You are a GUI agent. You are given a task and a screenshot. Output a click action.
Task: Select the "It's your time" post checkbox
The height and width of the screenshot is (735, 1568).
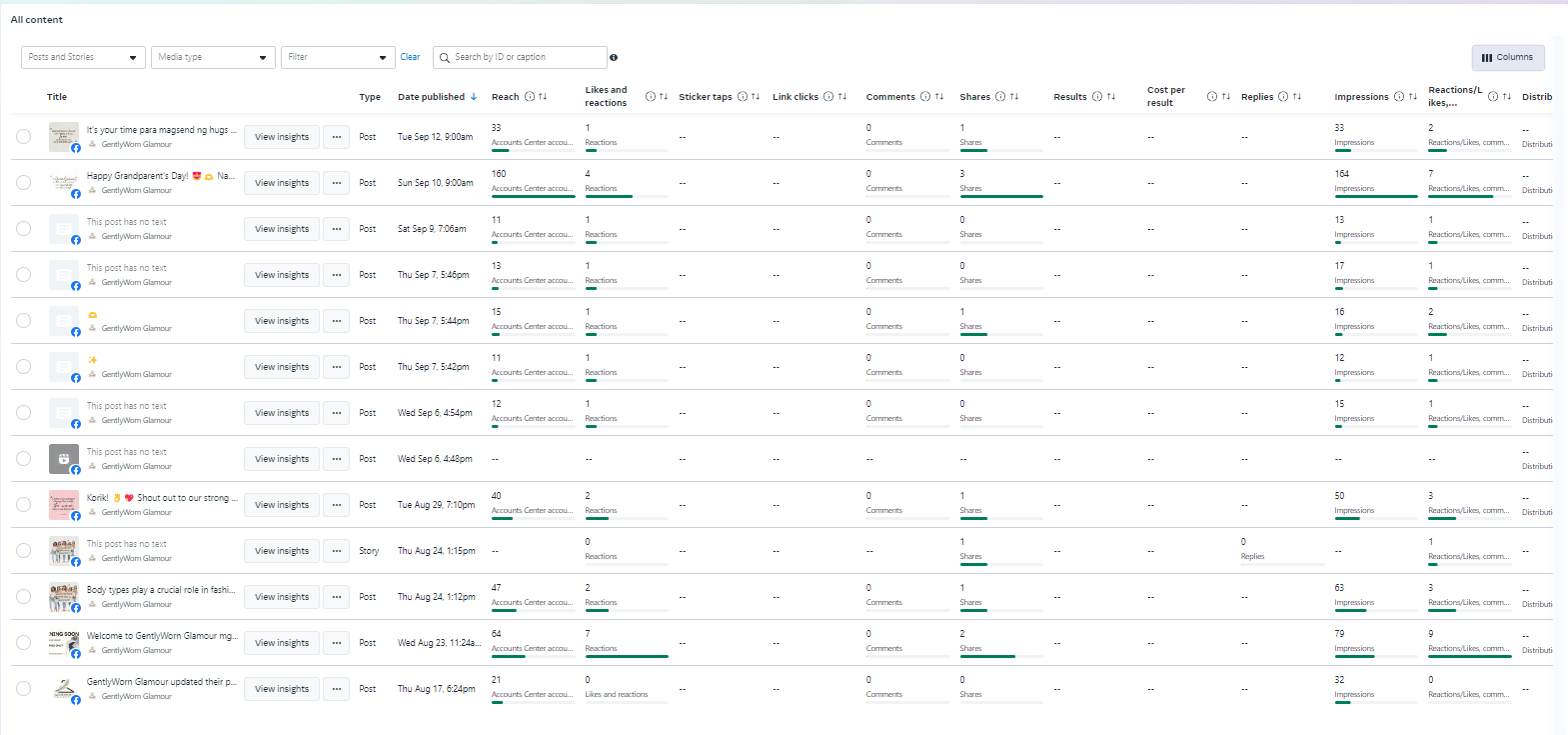(x=23, y=137)
